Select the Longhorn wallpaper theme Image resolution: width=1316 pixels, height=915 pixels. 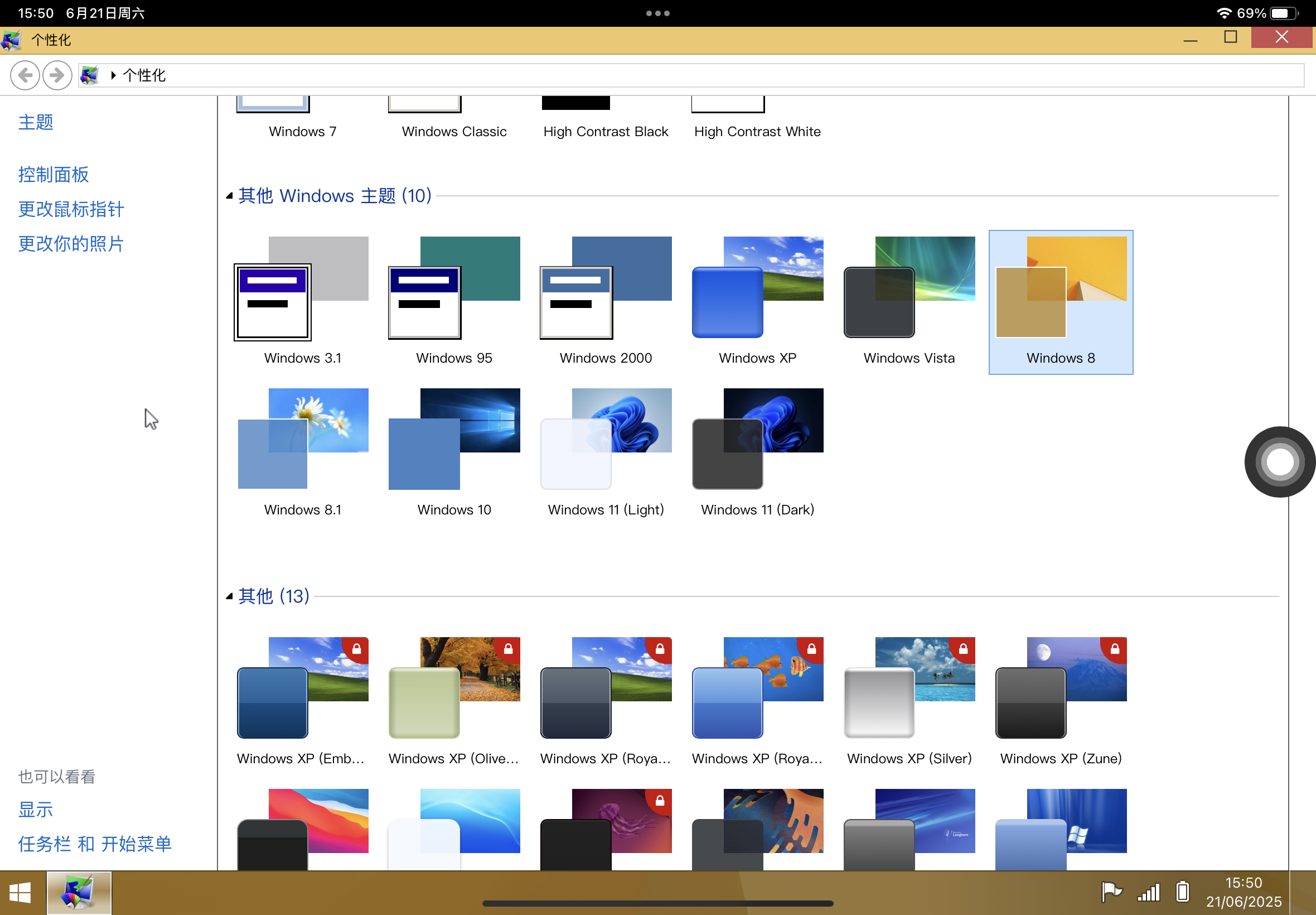(x=909, y=829)
